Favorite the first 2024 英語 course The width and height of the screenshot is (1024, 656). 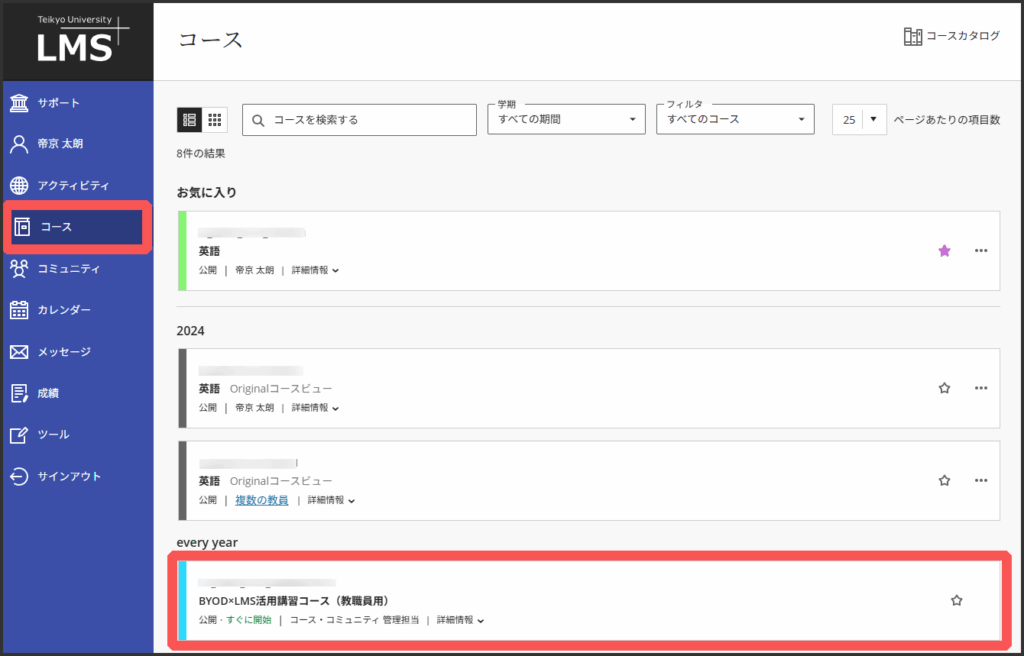944,388
